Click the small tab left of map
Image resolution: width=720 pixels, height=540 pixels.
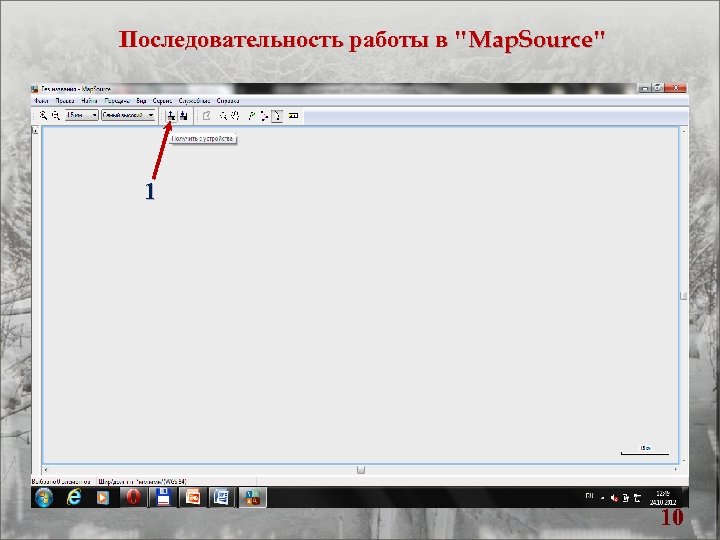[x=35, y=131]
